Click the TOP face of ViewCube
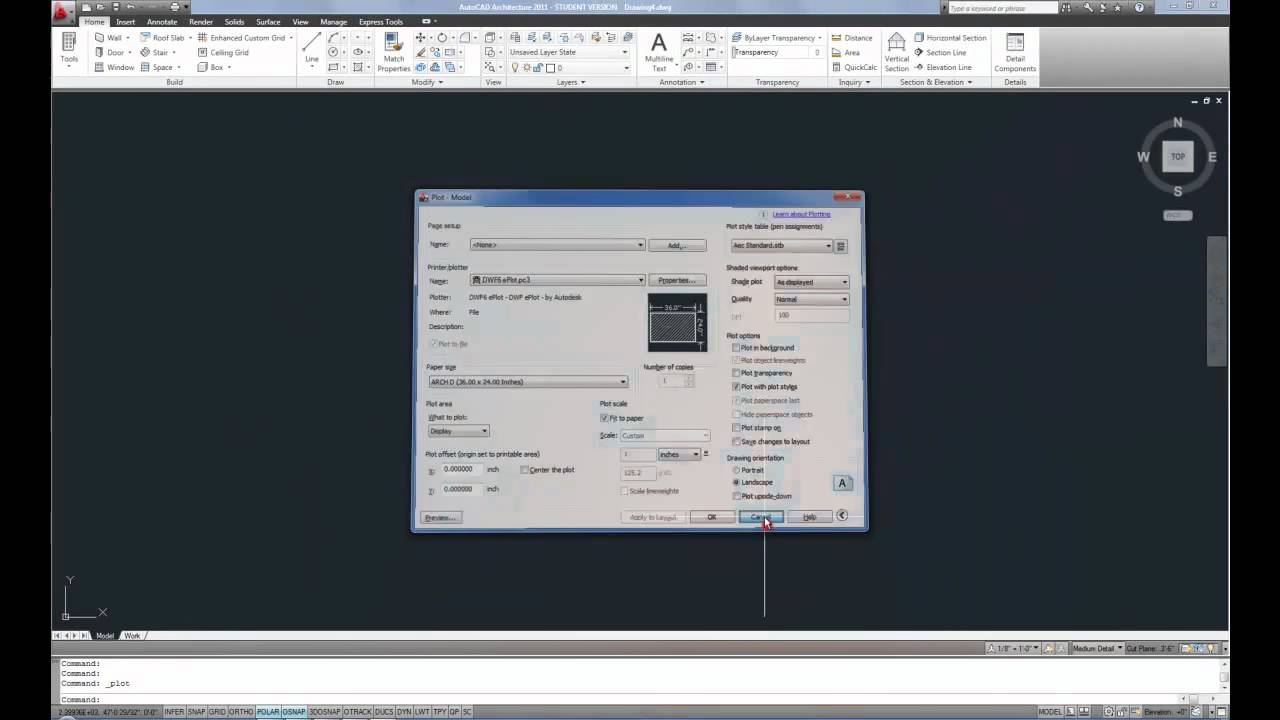Viewport: 1280px width, 720px height. tap(1178, 156)
